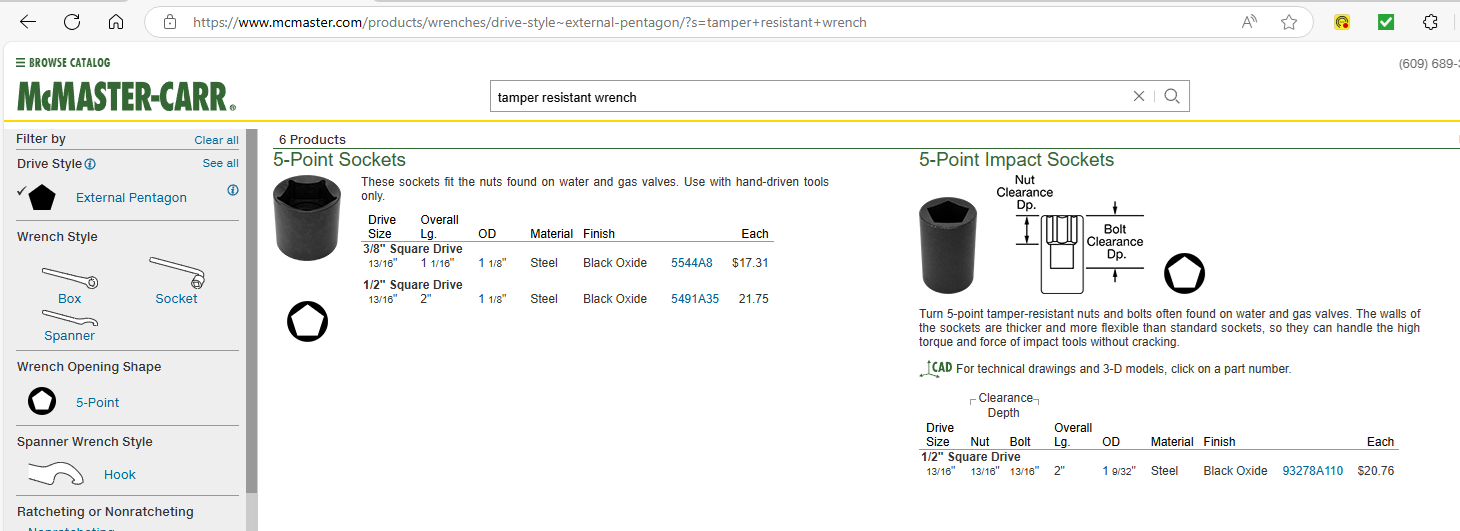This screenshot has height=531, width=1460.
Task: Open part number 5491A35
Action: pos(695,299)
